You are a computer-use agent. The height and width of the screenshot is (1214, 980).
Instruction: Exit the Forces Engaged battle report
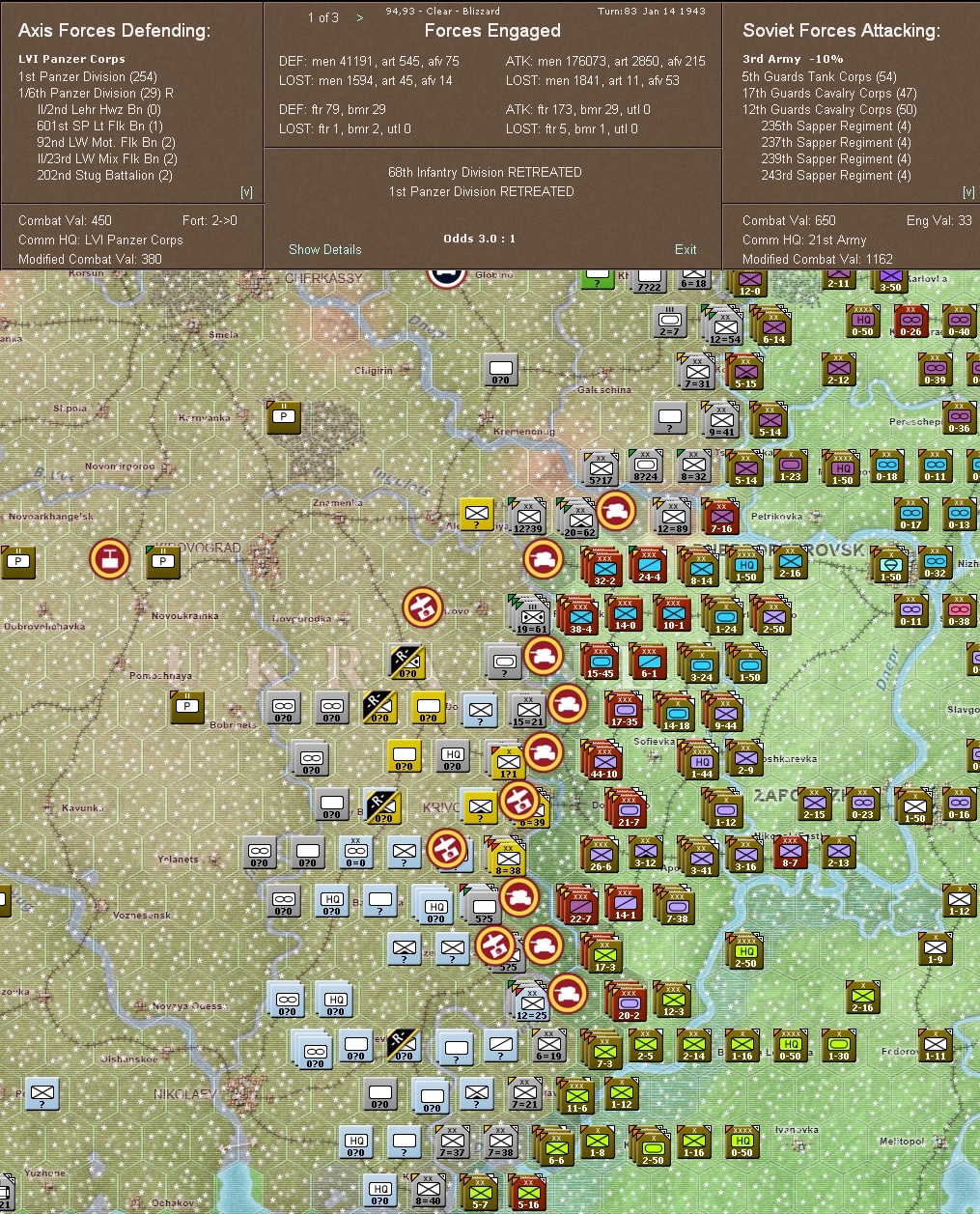pos(686,249)
